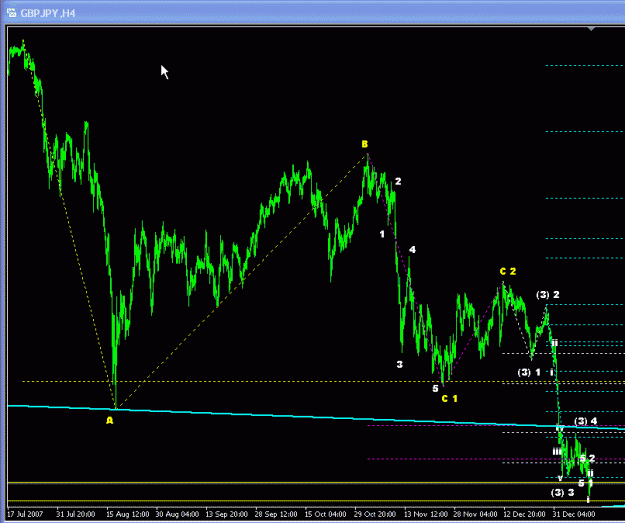Screen dimensions: 625x523
Task: Click the 13 Nov 12:00 time label
Action: pyautogui.click(x=425, y=514)
